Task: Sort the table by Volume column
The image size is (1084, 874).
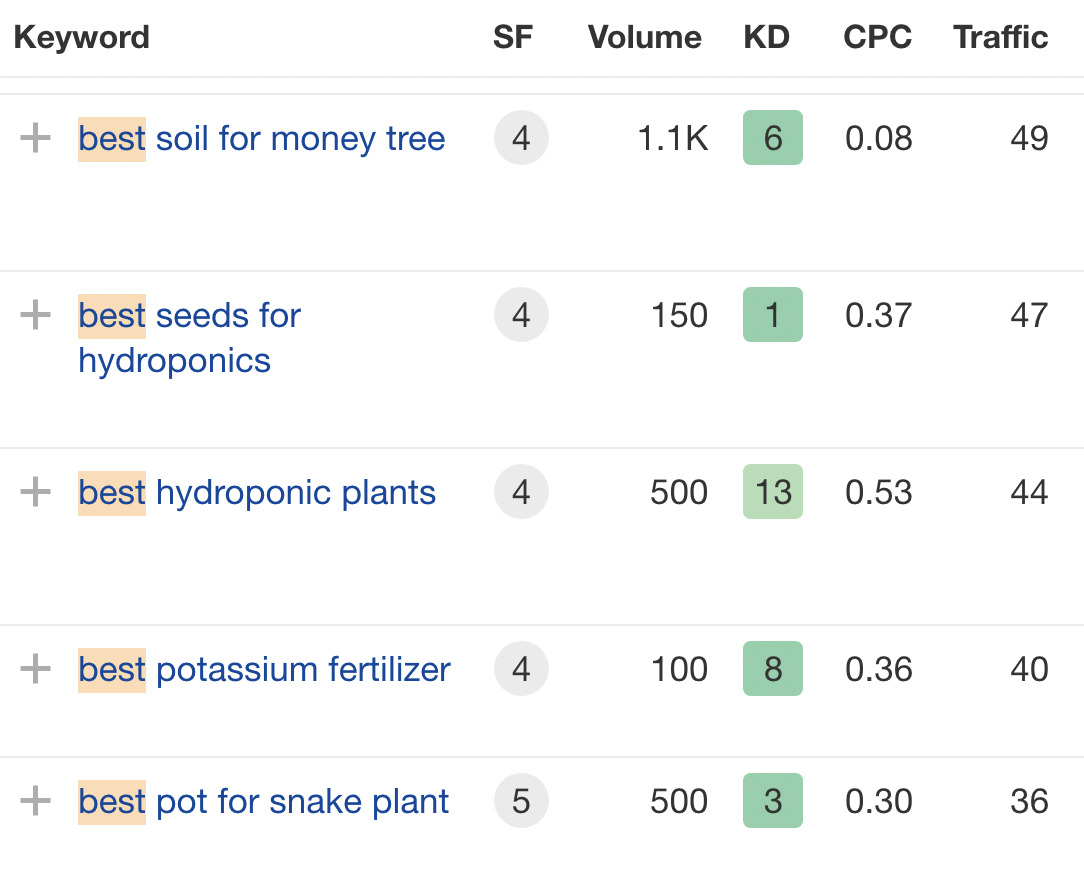Action: pyautogui.click(x=644, y=37)
